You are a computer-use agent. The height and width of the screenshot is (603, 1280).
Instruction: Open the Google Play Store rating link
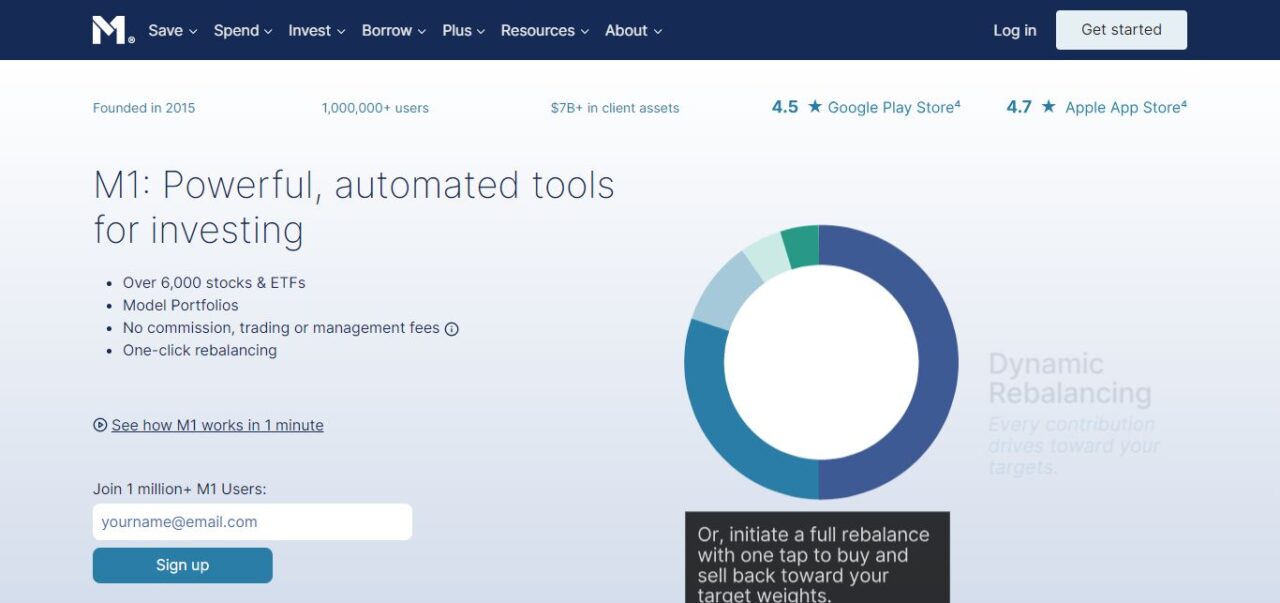point(866,107)
